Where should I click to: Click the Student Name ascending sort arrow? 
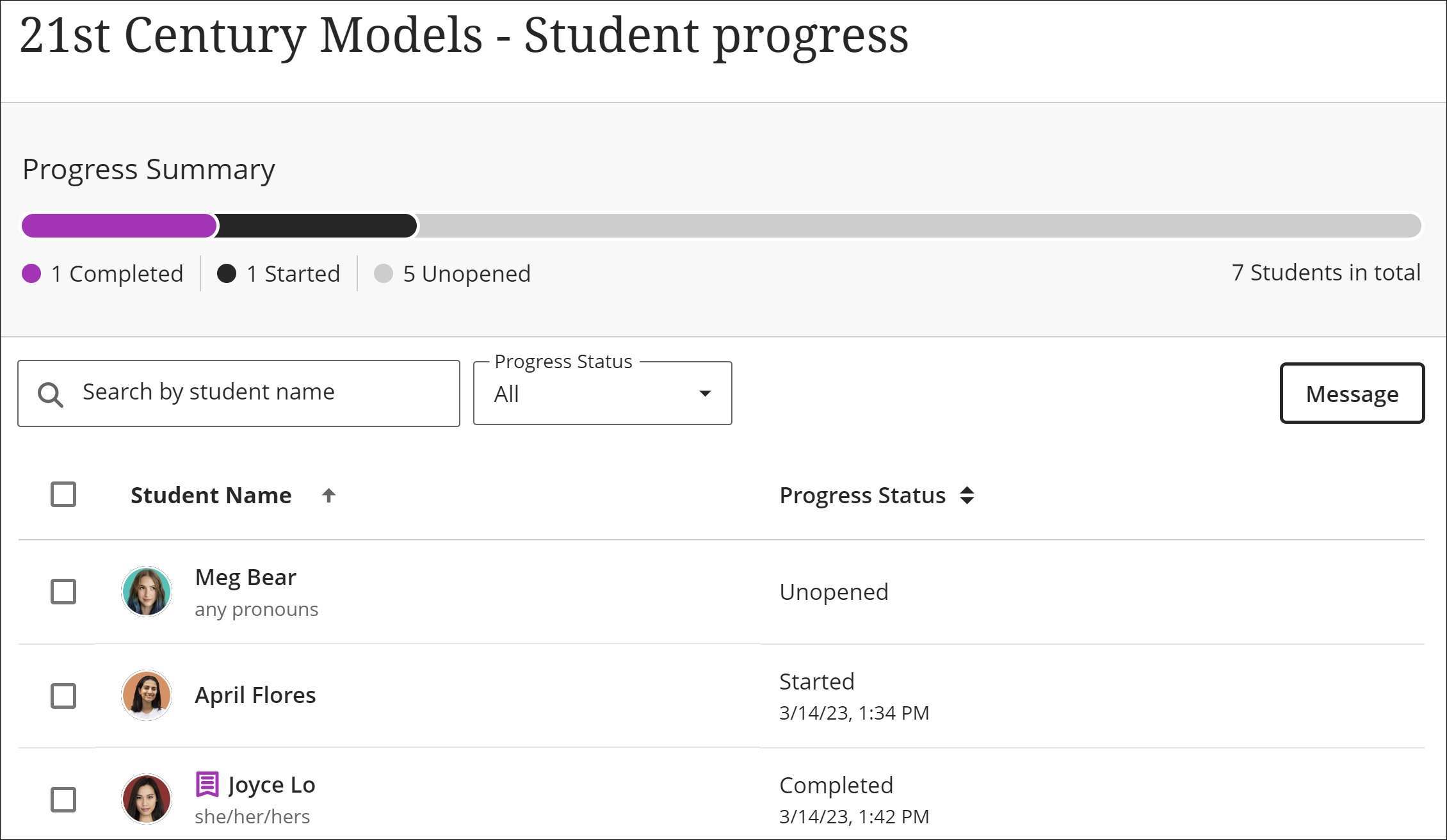pyautogui.click(x=328, y=495)
